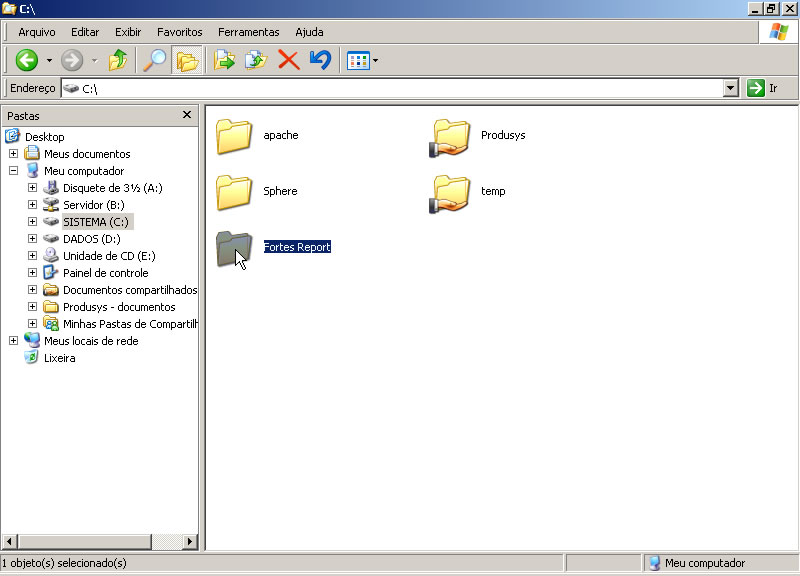Click the Undo arrow icon
This screenshot has width=800, height=576.
click(318, 60)
